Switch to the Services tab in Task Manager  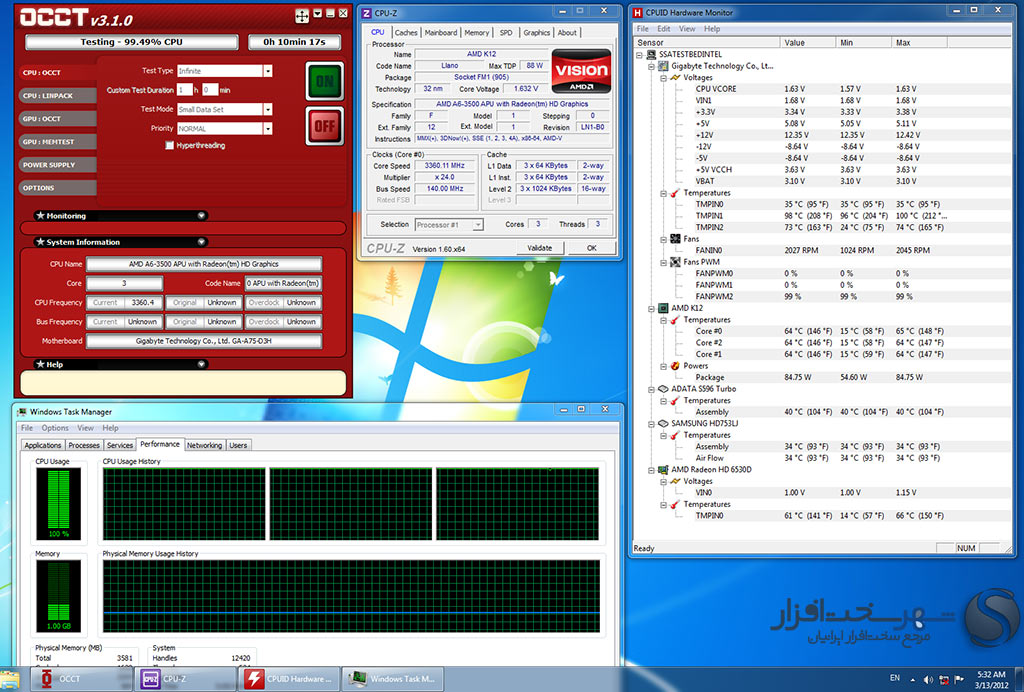pyautogui.click(x=120, y=445)
